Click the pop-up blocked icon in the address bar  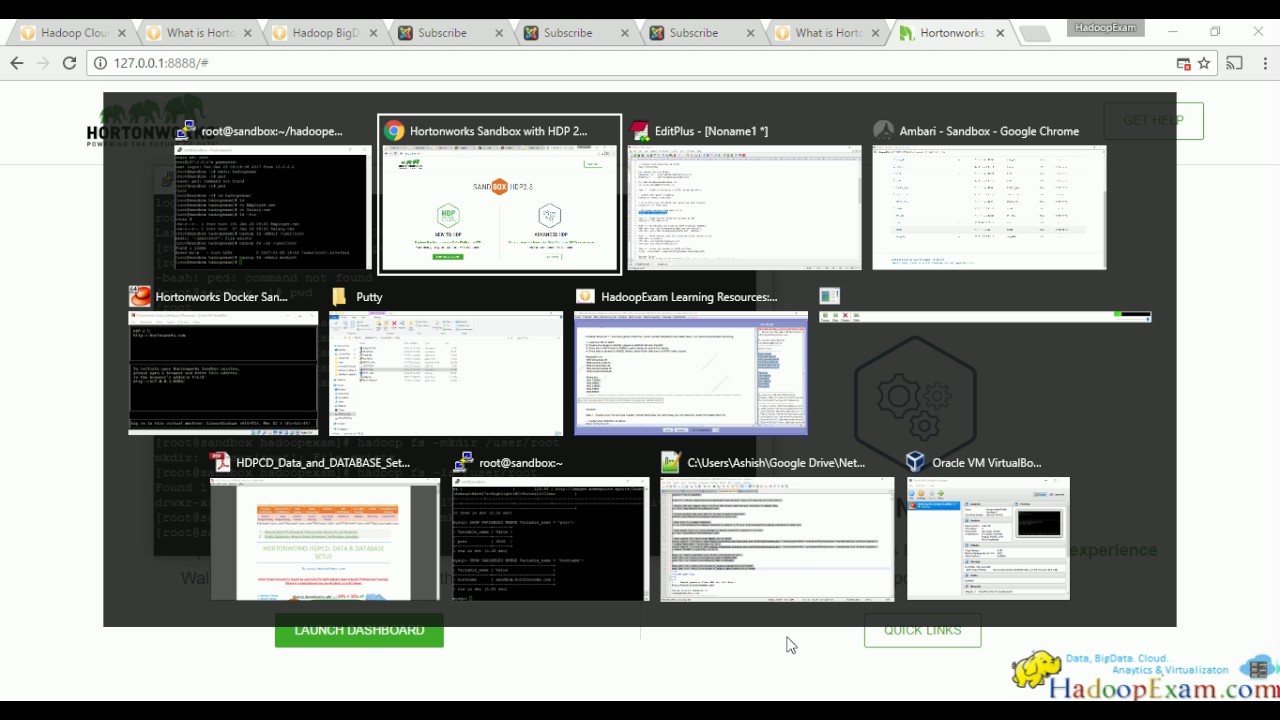pos(1183,63)
